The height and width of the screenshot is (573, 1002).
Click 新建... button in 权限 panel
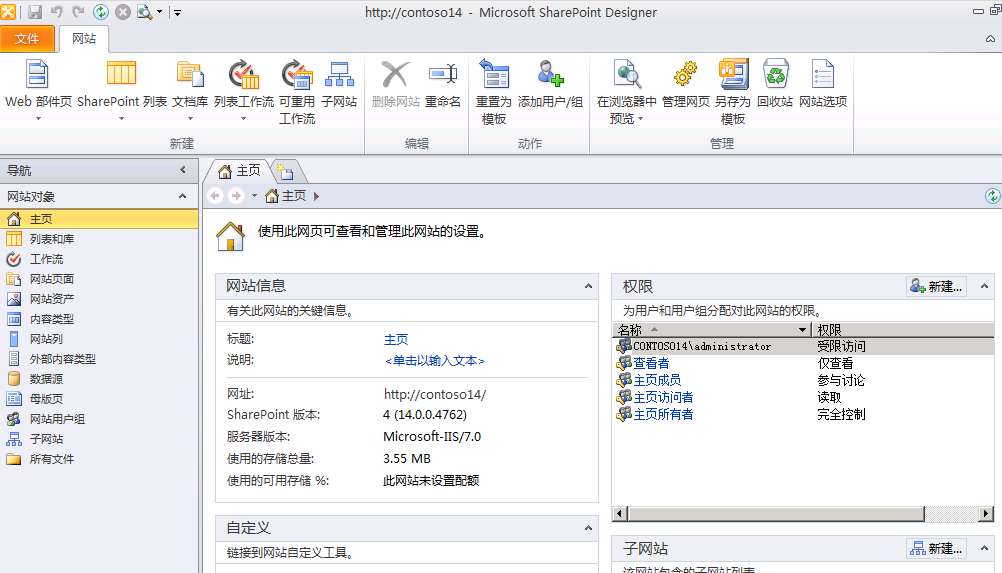(936, 287)
